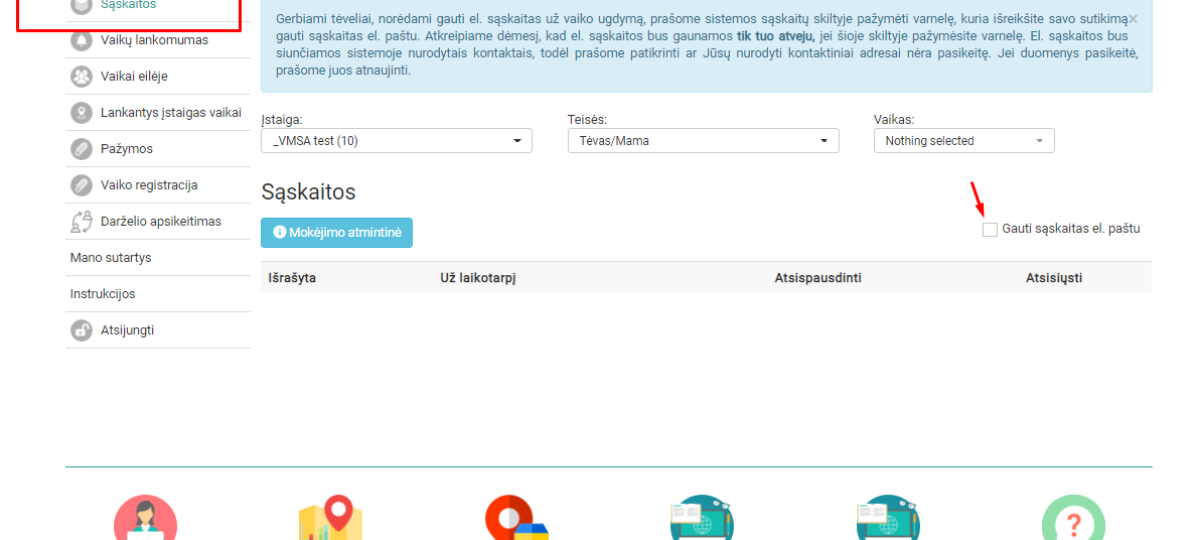This screenshot has height=540, width=1200.
Task: Click the Atsispausdinti column header
Action: pyautogui.click(x=818, y=278)
